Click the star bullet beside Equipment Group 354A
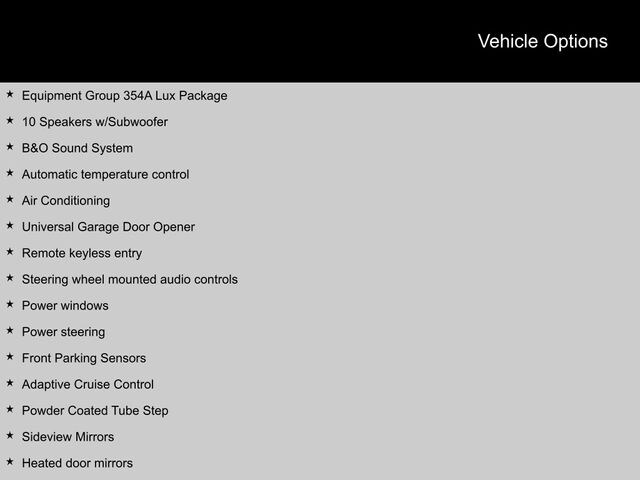 [9, 95]
